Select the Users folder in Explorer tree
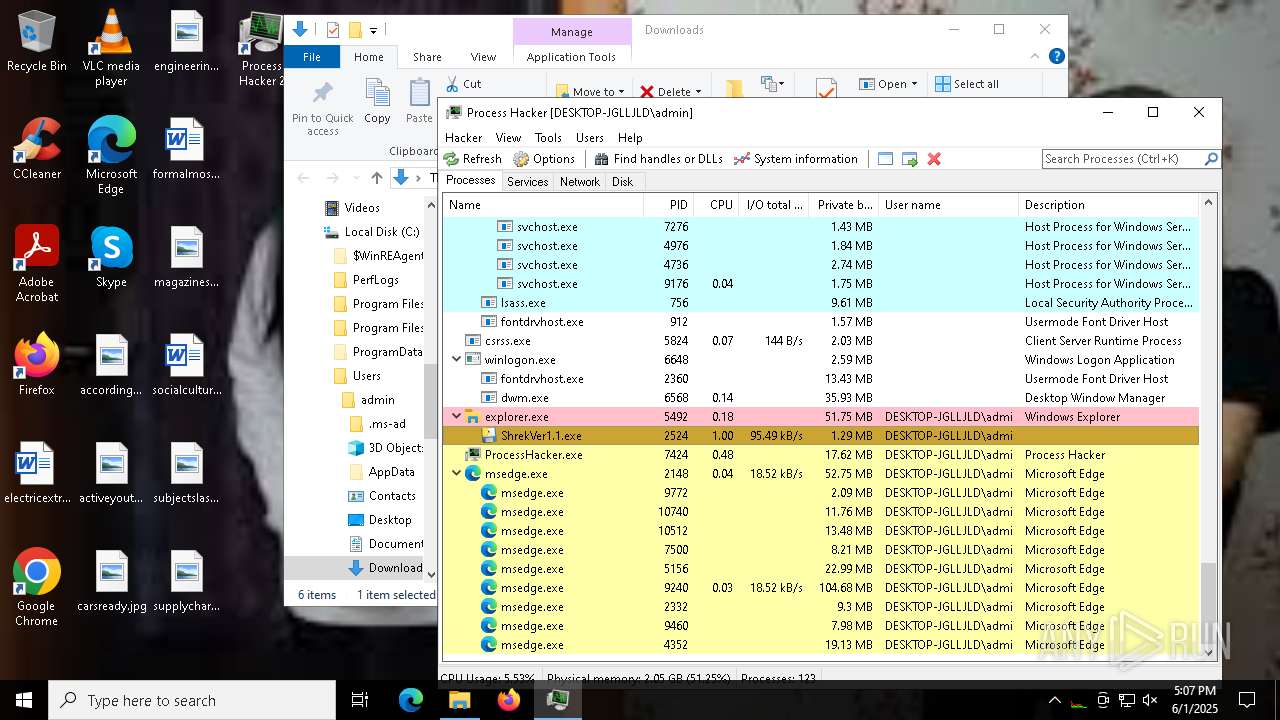 357,376
